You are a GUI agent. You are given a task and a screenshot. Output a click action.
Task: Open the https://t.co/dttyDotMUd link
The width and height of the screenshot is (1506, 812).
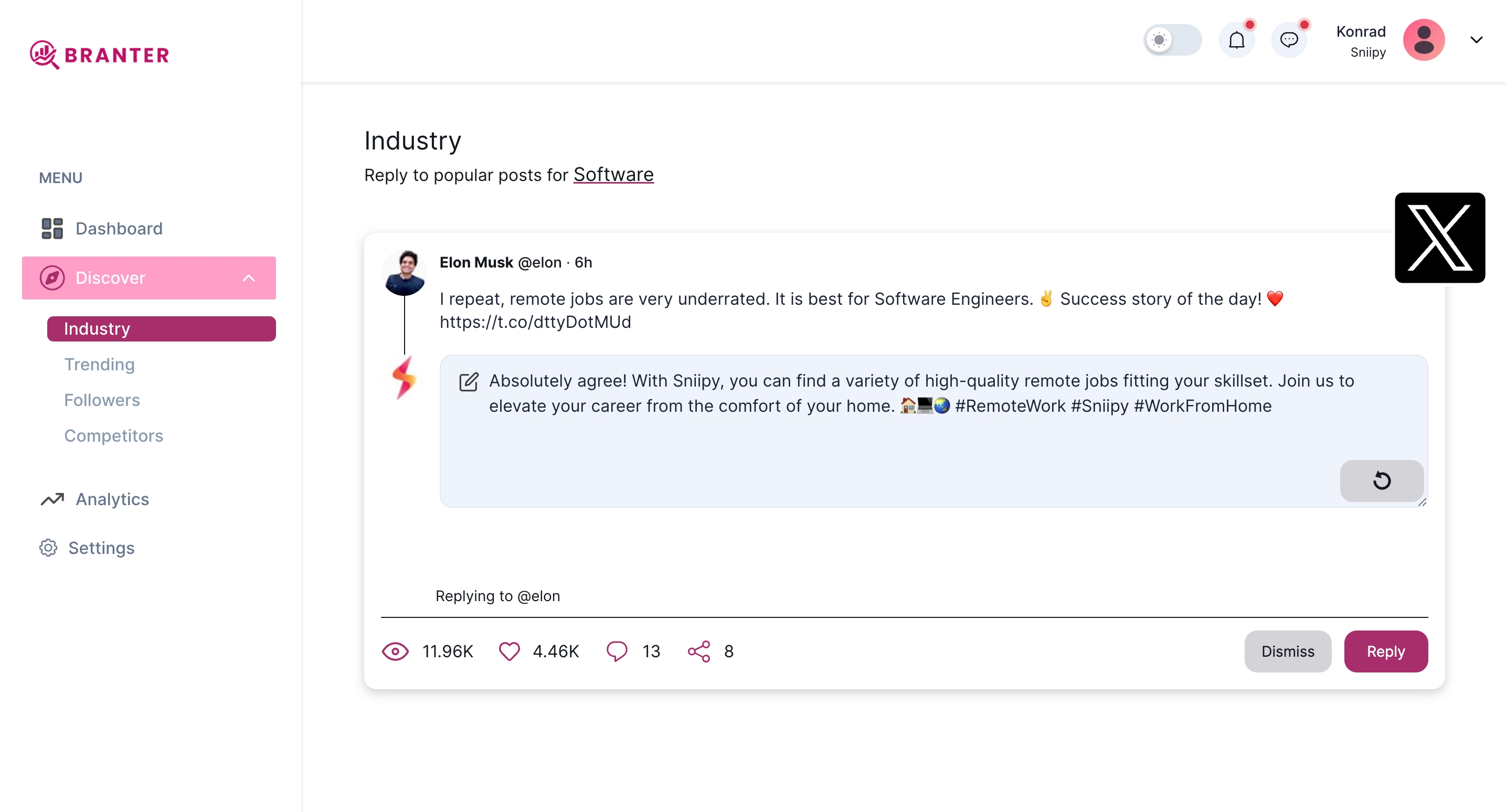[x=535, y=322]
